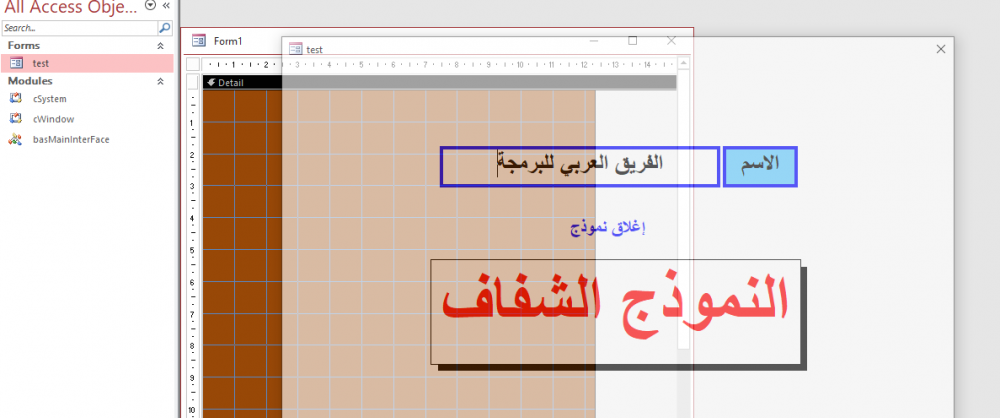Close the outer transparent form window
This screenshot has width=1000, height=418.
(941, 49)
